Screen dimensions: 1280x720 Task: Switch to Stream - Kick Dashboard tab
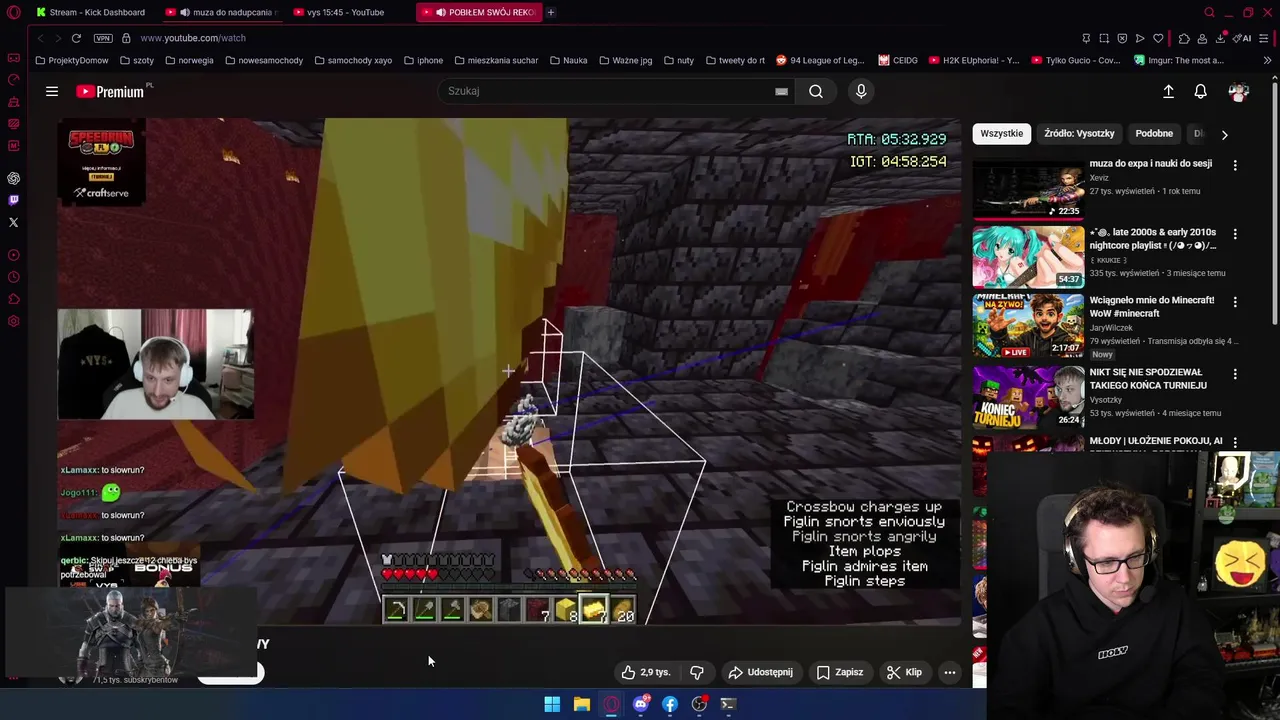(x=90, y=12)
